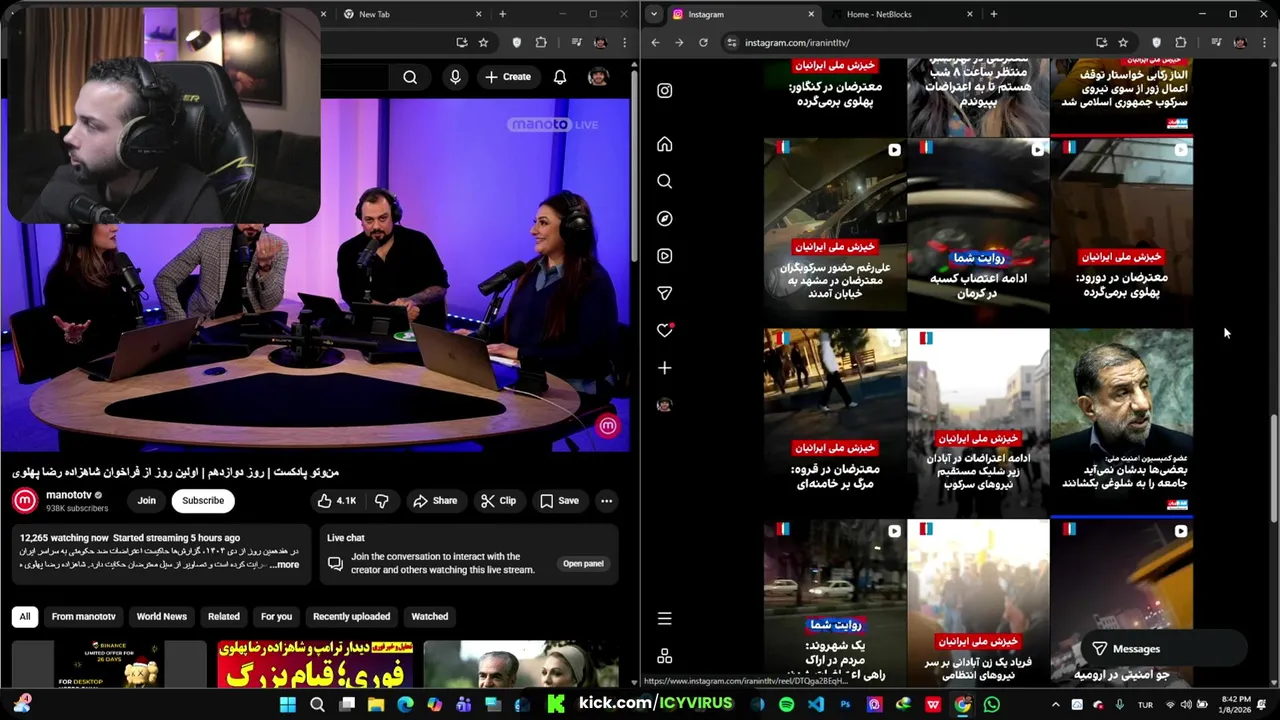Open Instagram Reels icon in sidebar

point(665,256)
